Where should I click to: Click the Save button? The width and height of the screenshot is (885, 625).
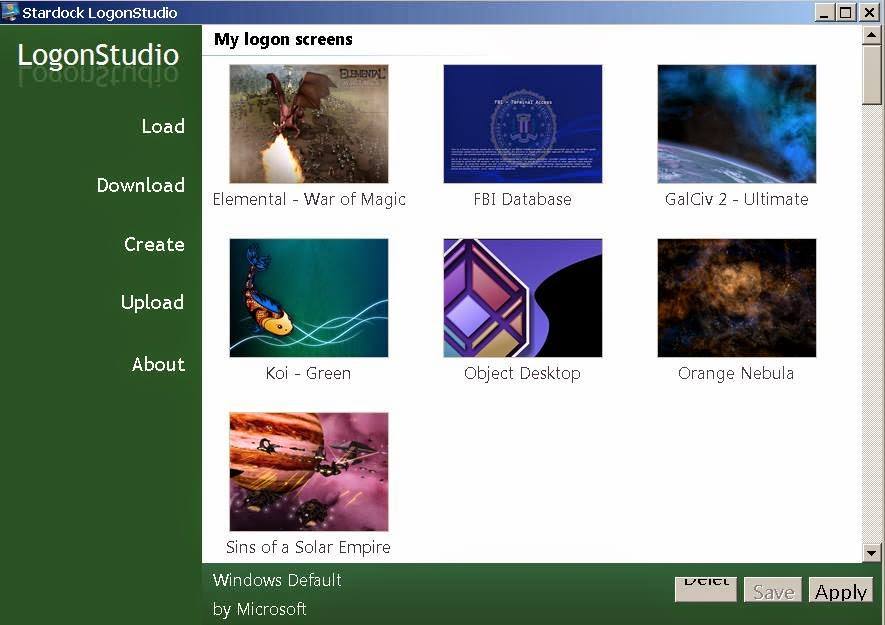[x=773, y=590]
